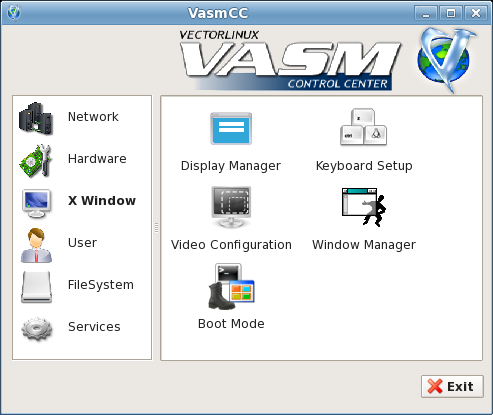493x415 pixels.
Task: Open Video Configuration monitor icon
Action: coord(231,207)
